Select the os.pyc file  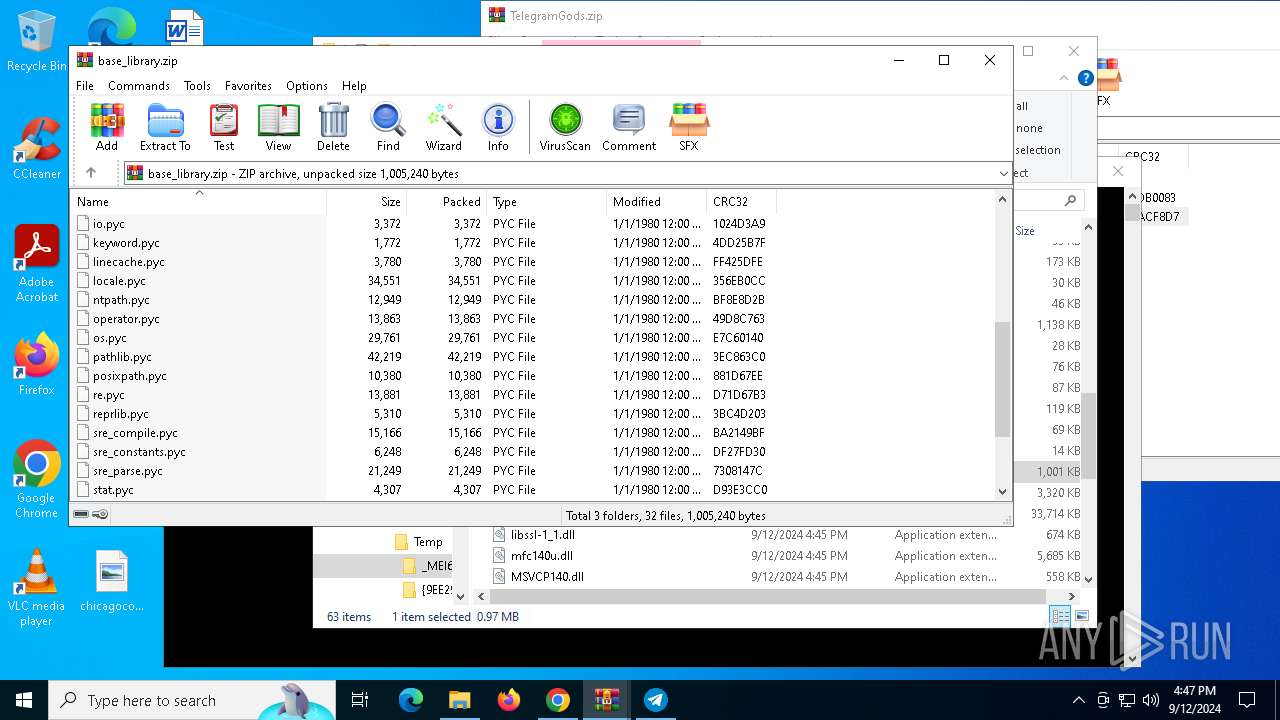pos(110,338)
